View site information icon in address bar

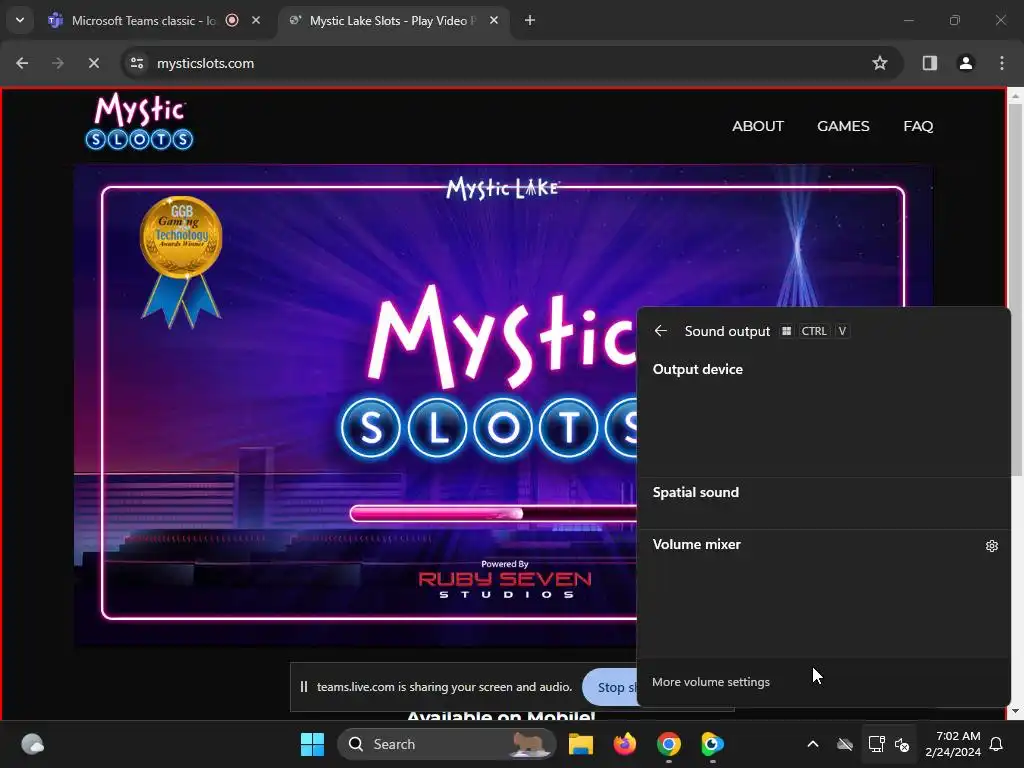[x=137, y=63]
